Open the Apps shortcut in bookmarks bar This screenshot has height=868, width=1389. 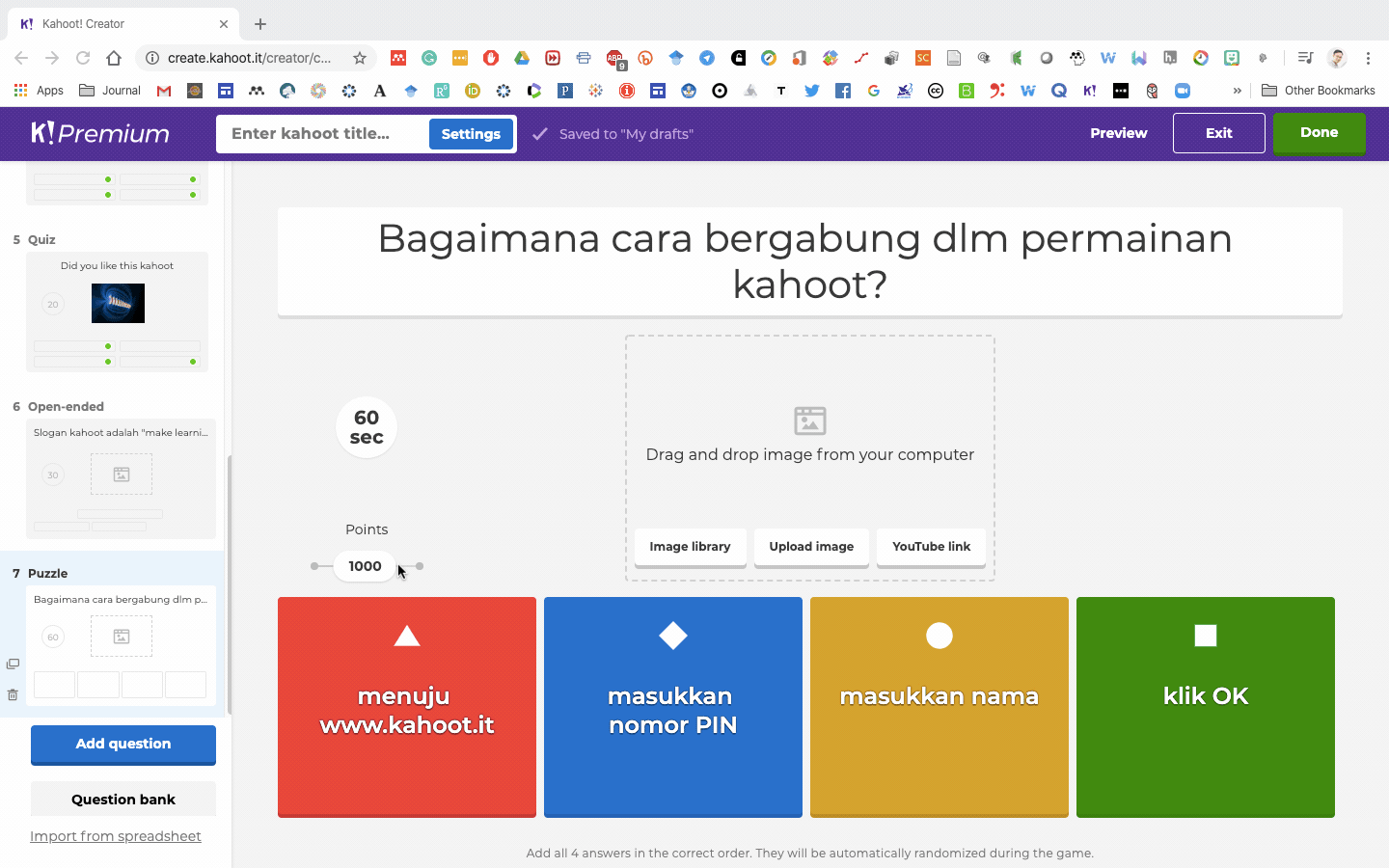(39, 91)
